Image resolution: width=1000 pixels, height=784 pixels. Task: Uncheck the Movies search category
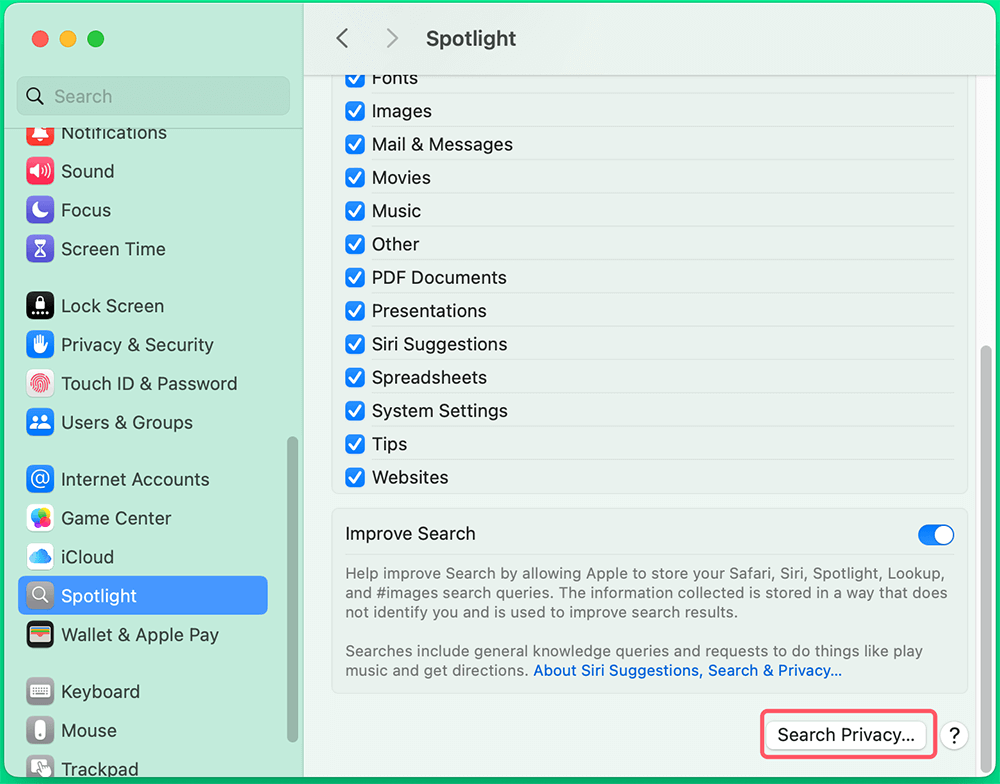pyautogui.click(x=355, y=177)
